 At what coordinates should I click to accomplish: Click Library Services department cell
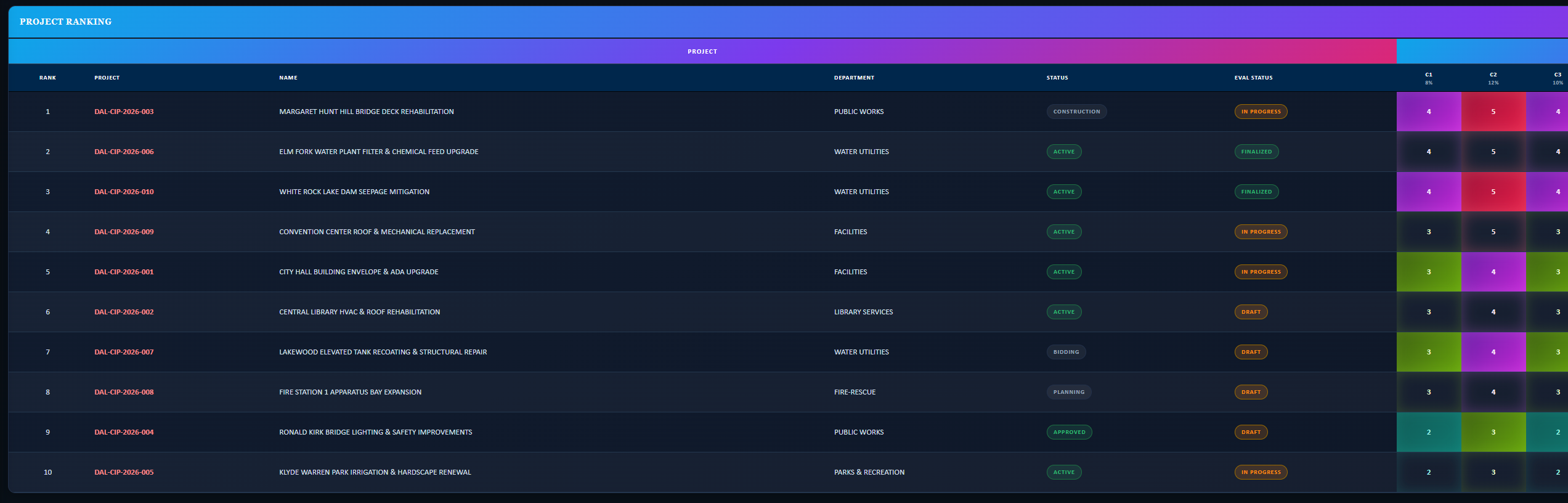point(863,312)
